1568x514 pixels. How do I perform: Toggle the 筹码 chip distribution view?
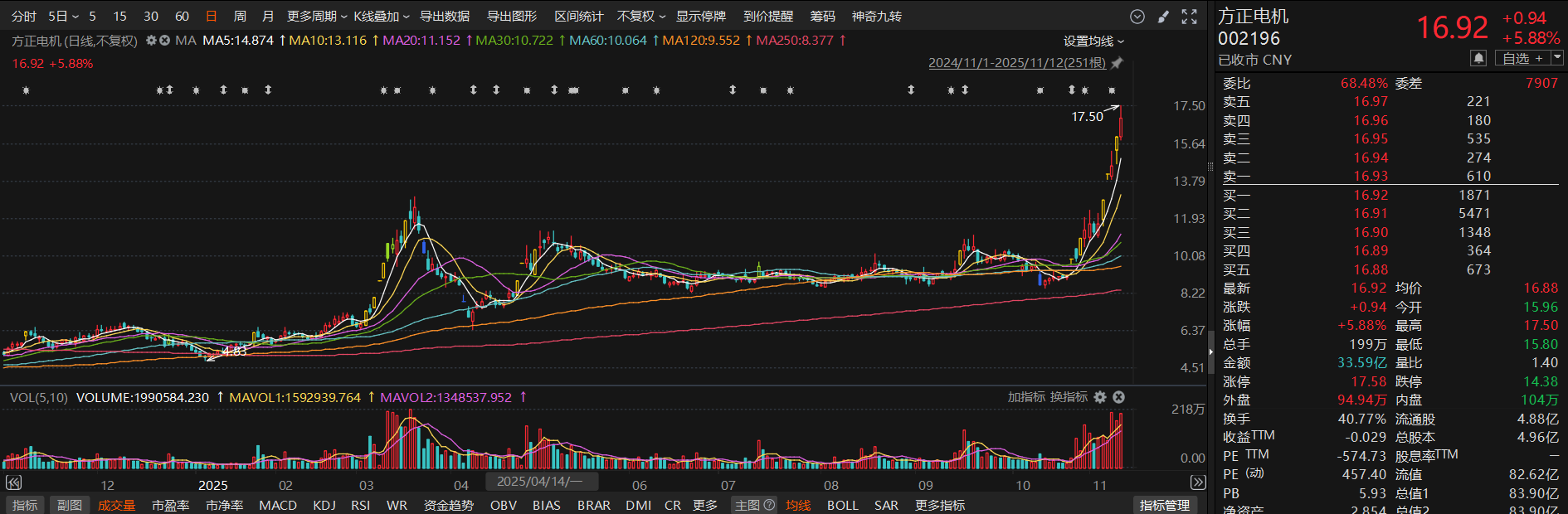(x=822, y=17)
